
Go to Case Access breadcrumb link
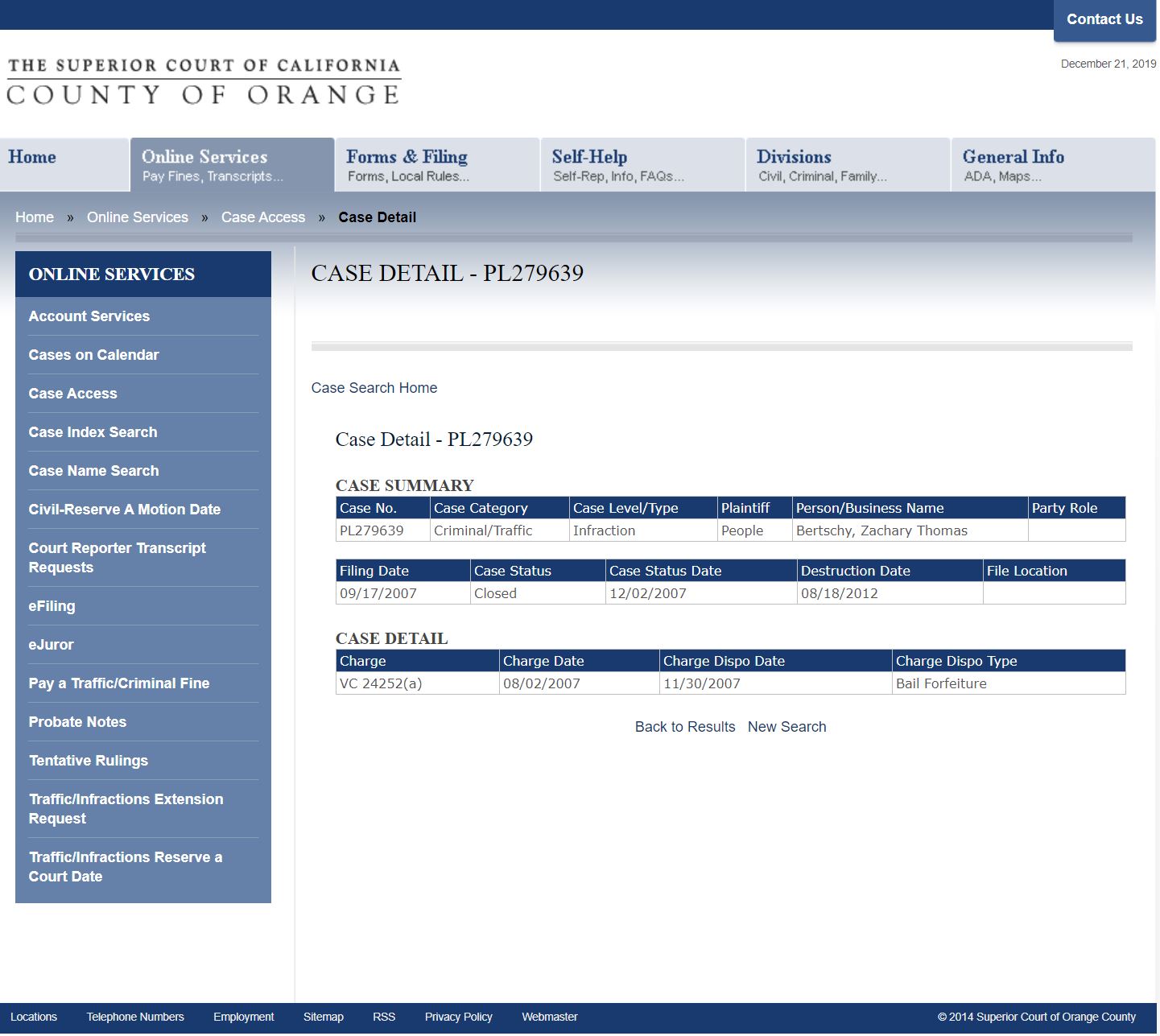tap(263, 217)
